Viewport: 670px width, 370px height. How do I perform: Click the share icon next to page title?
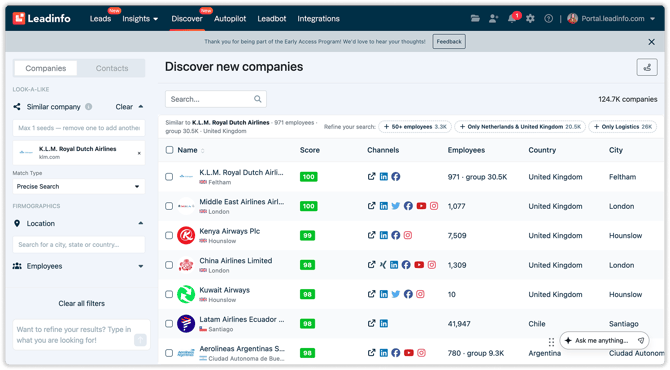coord(647,67)
